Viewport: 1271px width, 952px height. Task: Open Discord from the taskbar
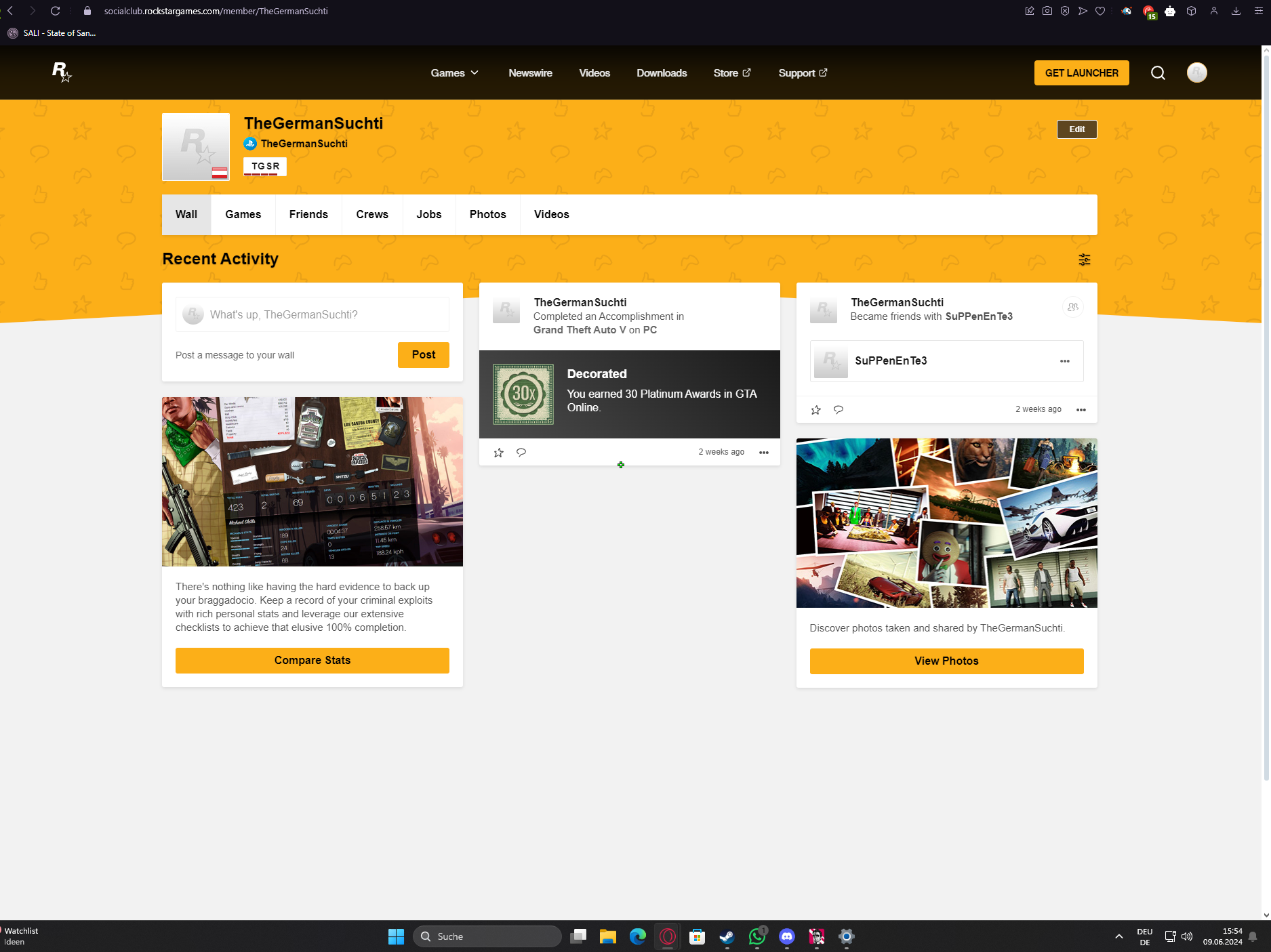[786, 936]
